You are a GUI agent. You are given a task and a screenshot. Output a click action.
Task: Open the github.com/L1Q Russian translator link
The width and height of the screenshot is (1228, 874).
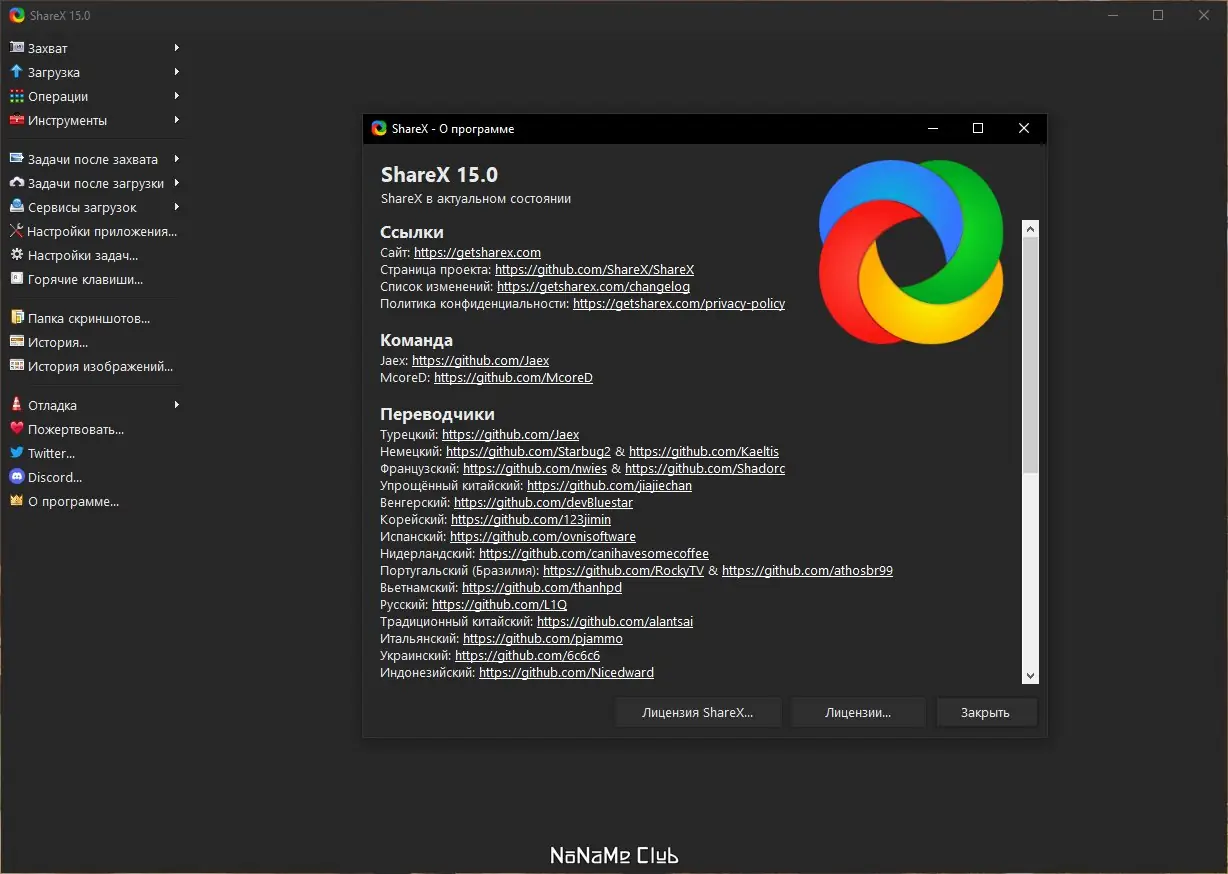[x=499, y=605]
